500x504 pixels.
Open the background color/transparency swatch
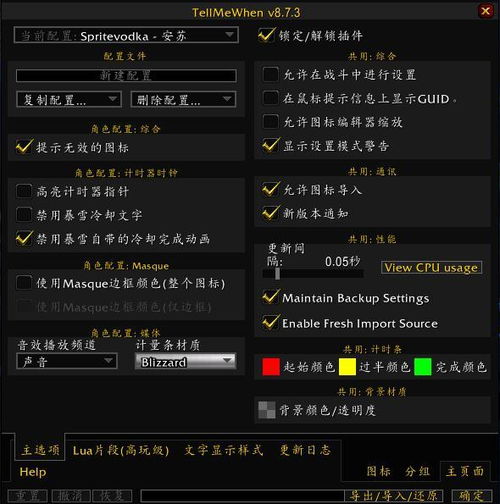pyautogui.click(x=267, y=410)
